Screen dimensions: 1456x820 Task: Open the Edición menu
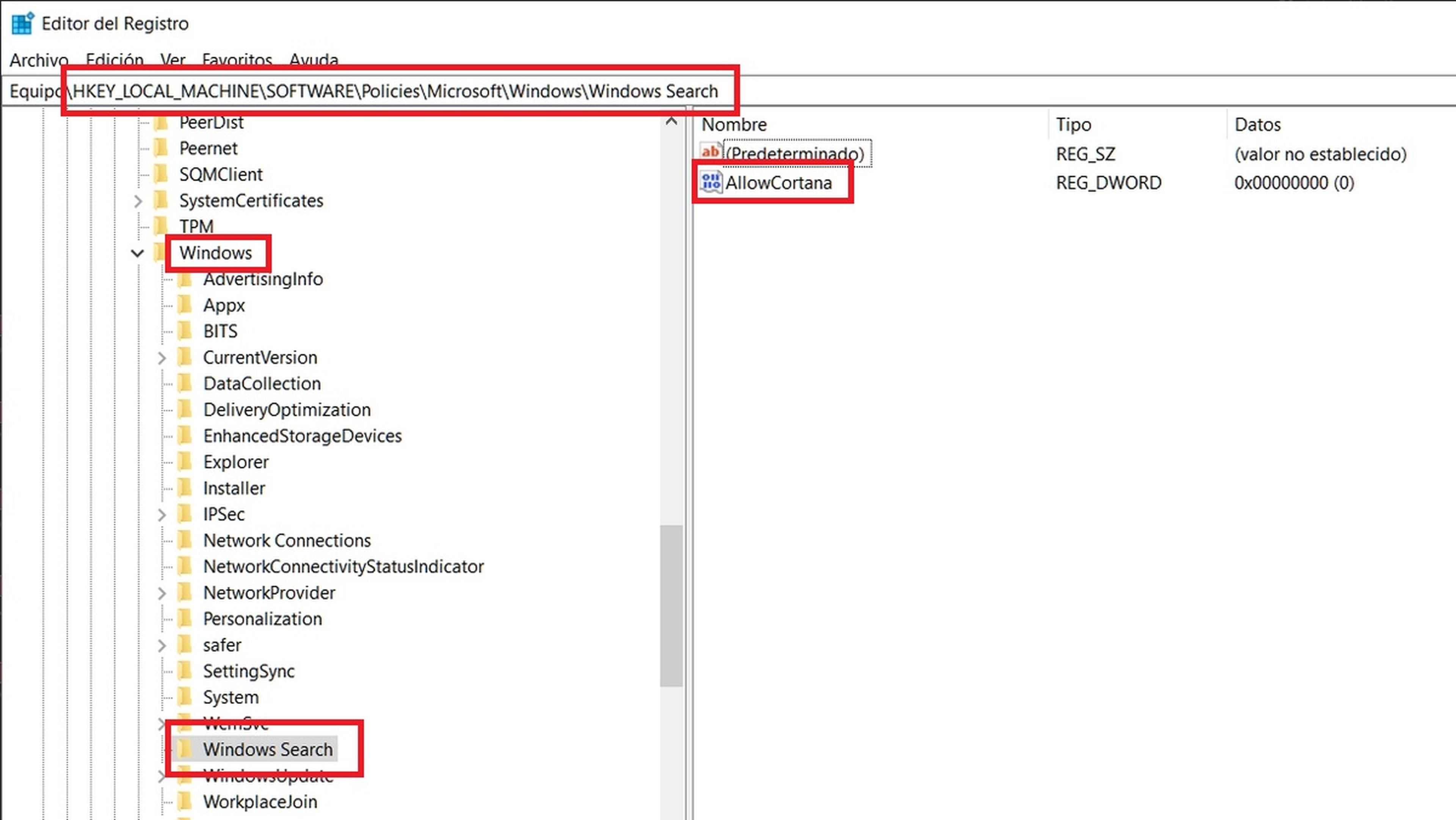click(115, 60)
